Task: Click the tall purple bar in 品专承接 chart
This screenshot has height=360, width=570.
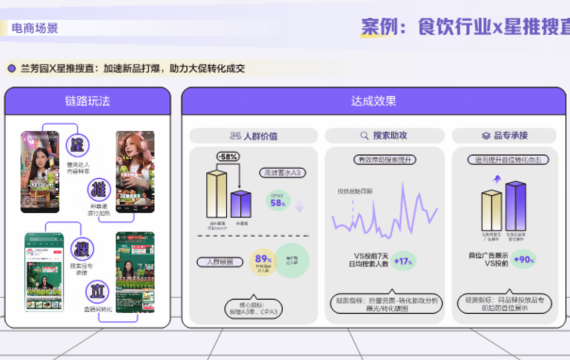Action: 516,206
